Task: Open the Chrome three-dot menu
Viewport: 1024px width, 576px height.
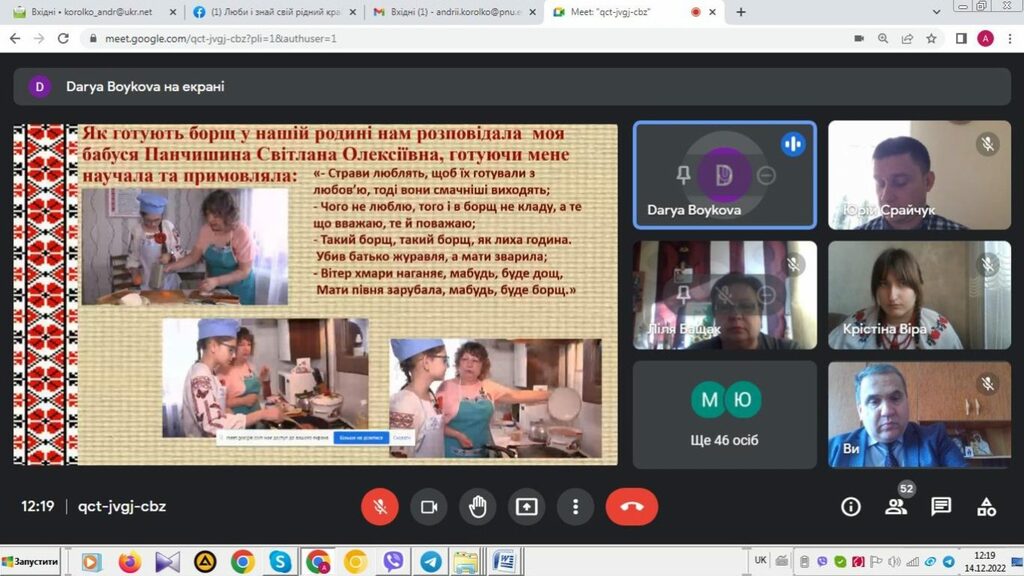Action: [1009, 38]
